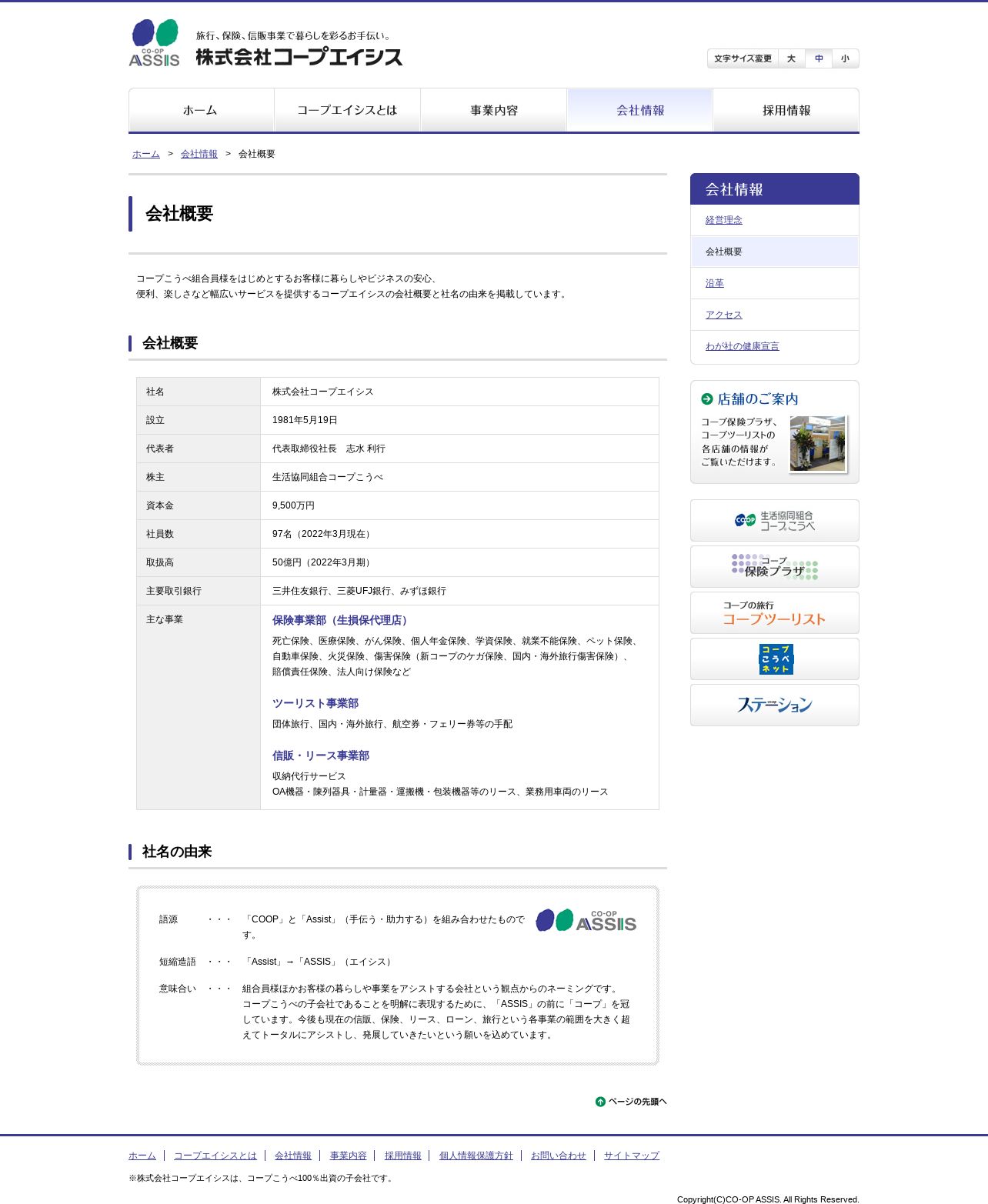This screenshot has height=1204, width=988.
Task: Click 会社情報 in the breadcrumb
Action: 199,154
